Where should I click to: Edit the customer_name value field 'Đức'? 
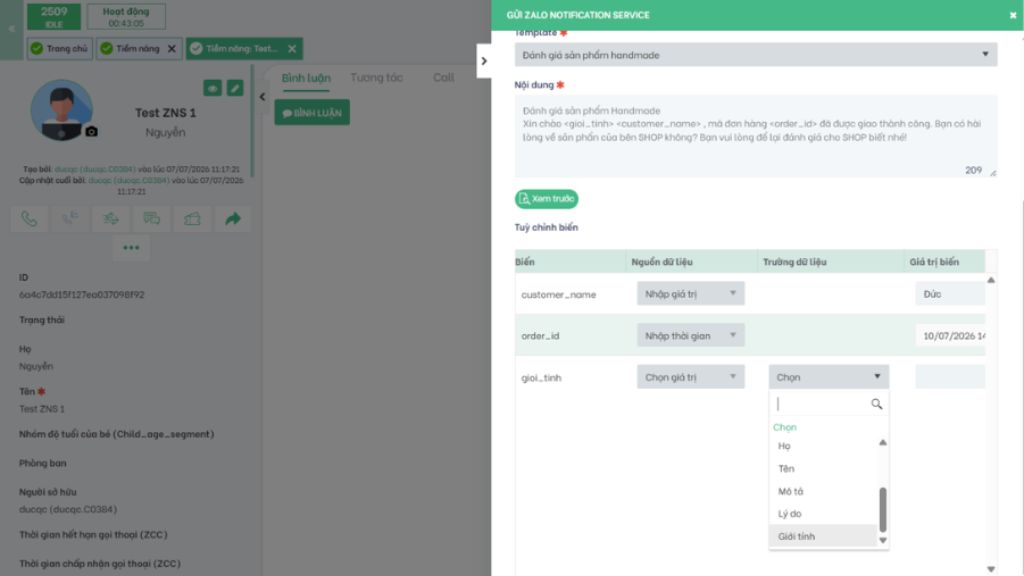pyautogui.click(x=950, y=294)
